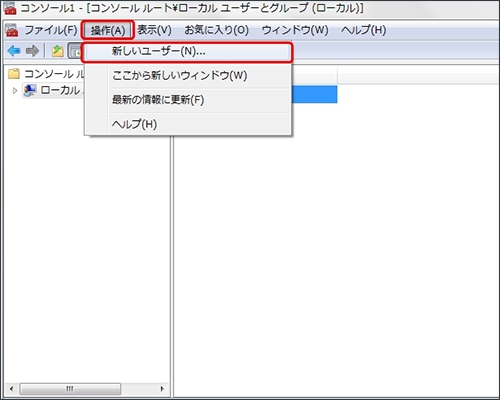Click the blue Back arrow icon
The width and height of the screenshot is (500, 400).
(x=14, y=51)
